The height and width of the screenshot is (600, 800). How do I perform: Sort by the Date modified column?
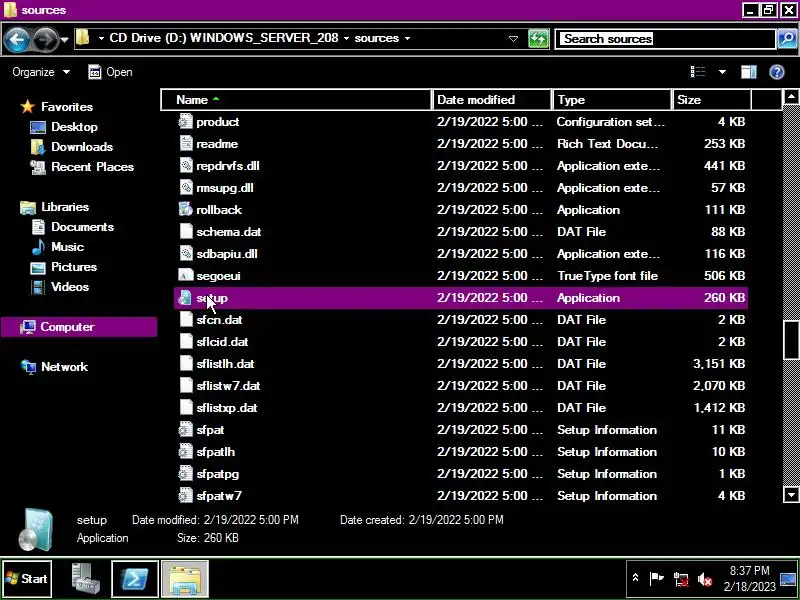click(x=492, y=99)
